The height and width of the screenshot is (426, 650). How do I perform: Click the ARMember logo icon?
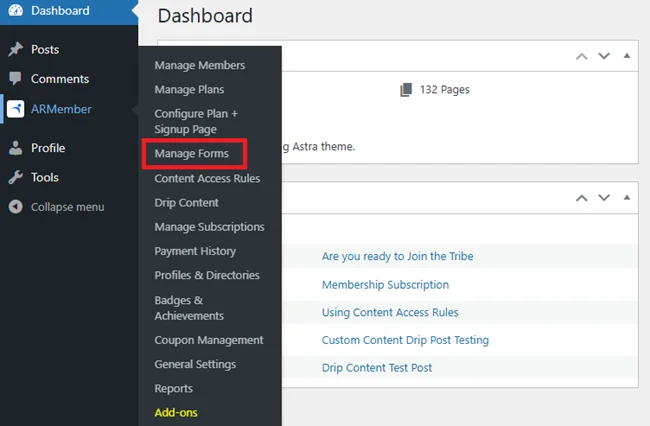coord(16,109)
